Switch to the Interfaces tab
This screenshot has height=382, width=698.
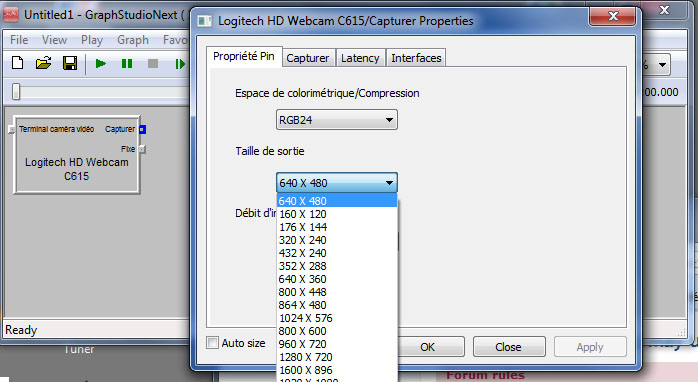(416, 58)
